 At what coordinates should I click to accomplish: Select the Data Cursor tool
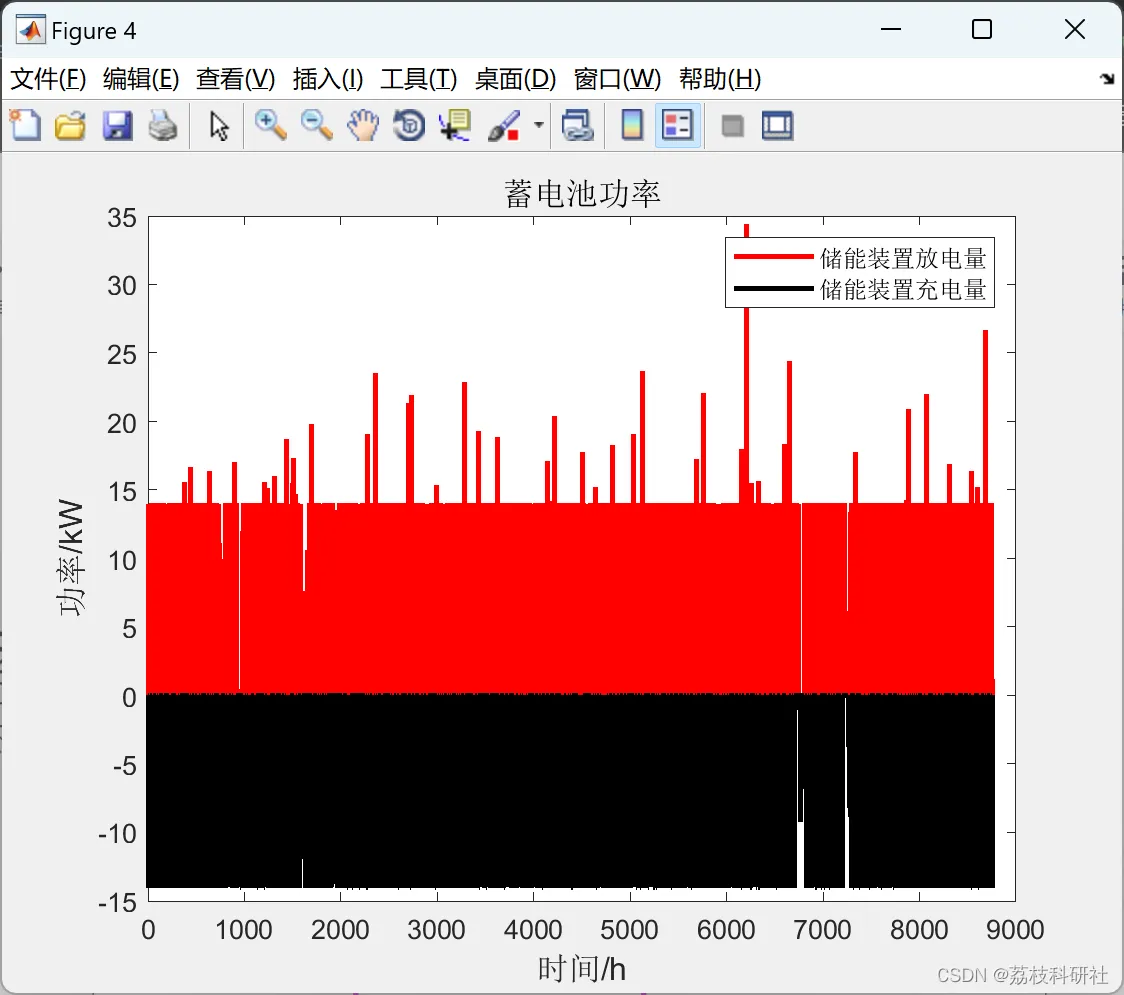[455, 125]
